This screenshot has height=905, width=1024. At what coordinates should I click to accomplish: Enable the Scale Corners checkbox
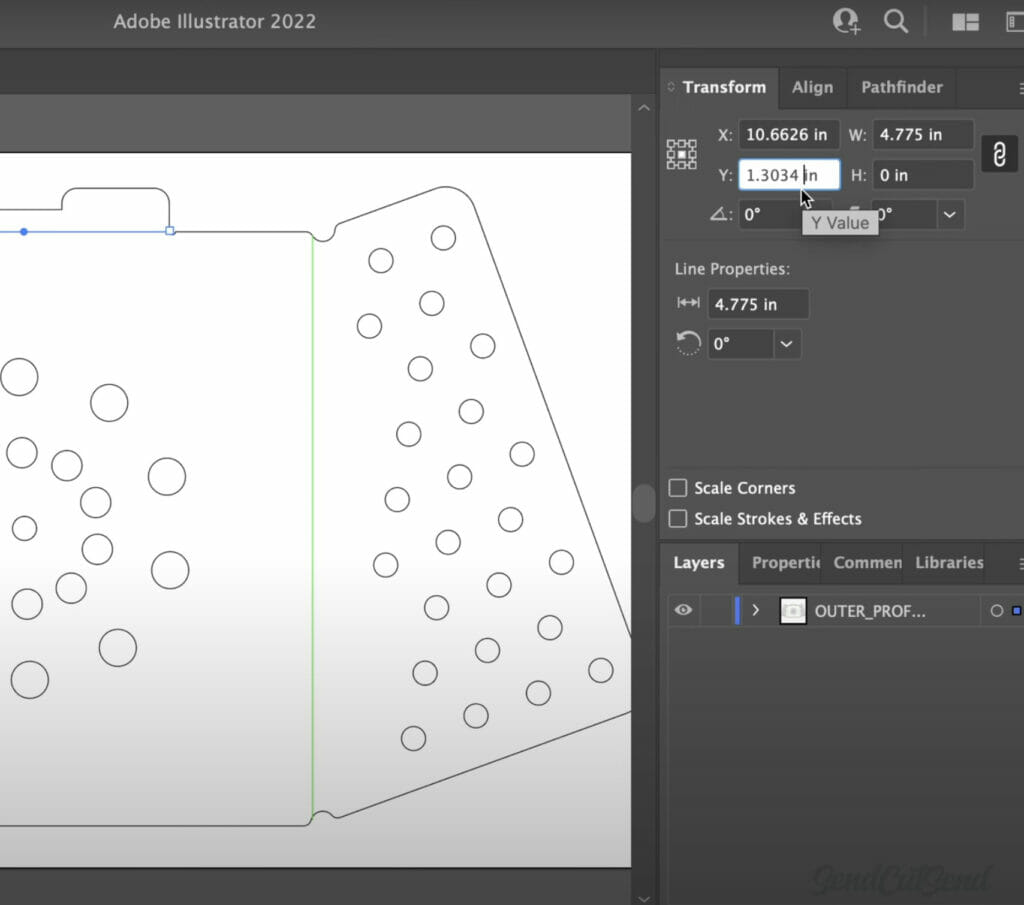click(x=678, y=488)
